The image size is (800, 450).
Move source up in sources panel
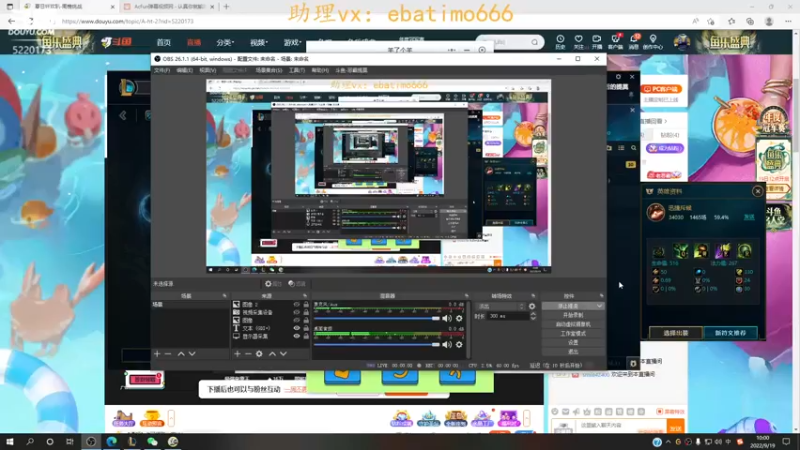(272, 354)
